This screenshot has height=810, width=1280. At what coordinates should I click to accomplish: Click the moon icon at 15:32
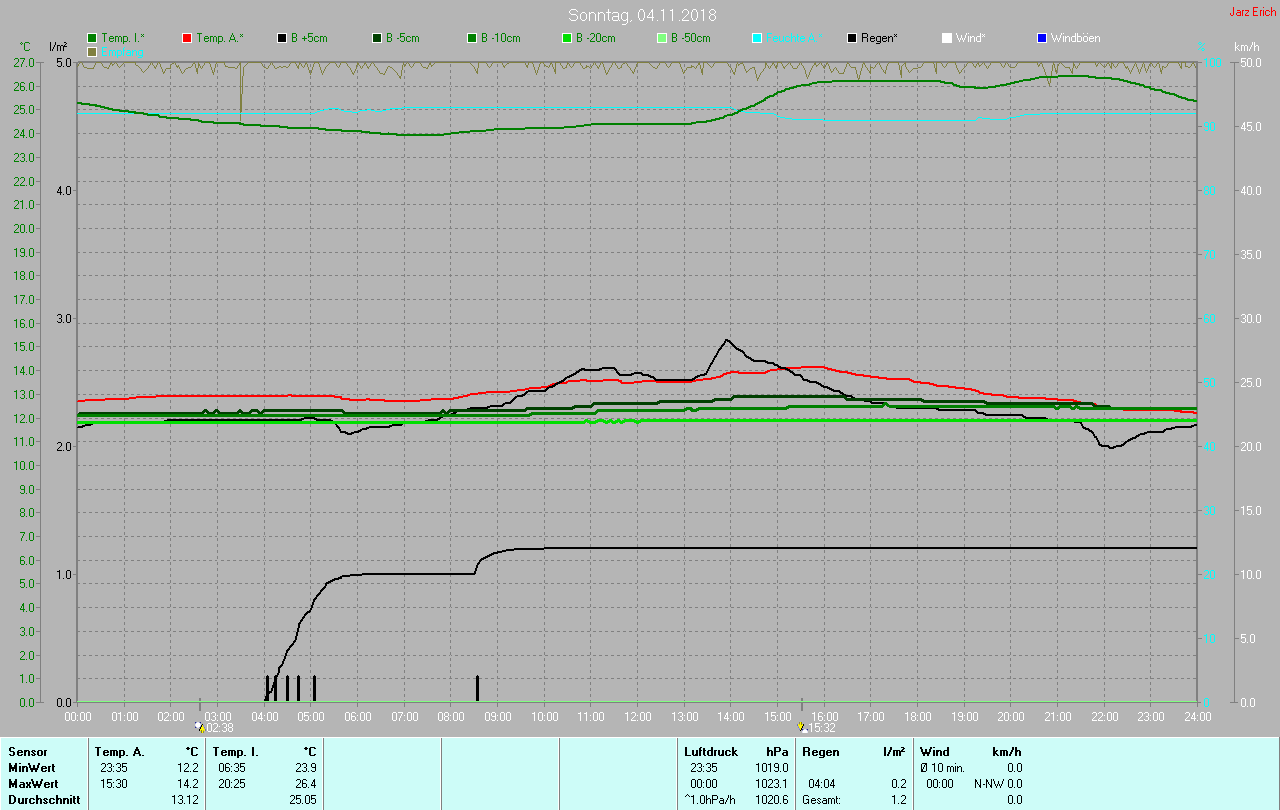tap(801, 728)
